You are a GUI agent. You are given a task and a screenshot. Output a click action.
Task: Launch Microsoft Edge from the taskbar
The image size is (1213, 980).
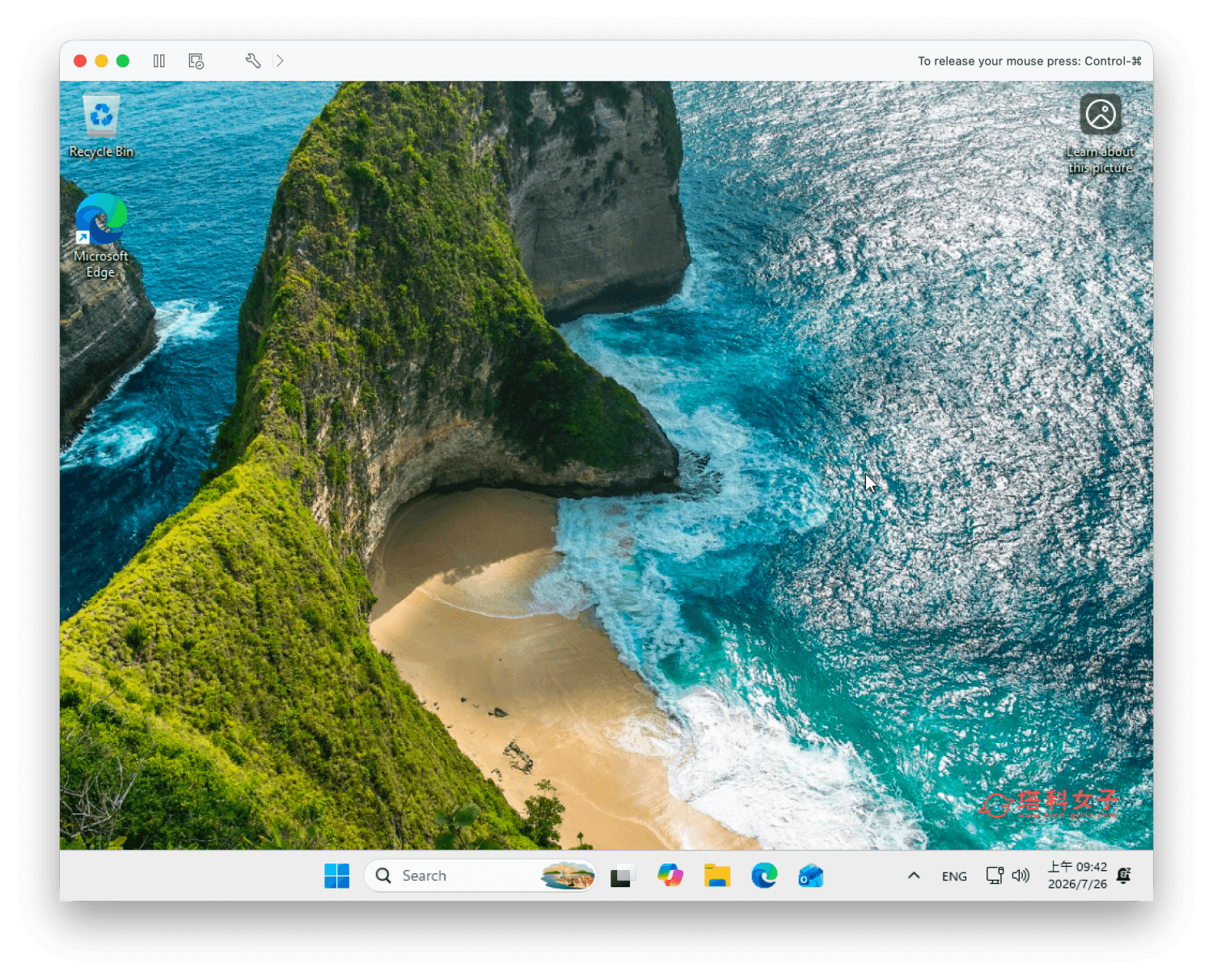coord(764,876)
